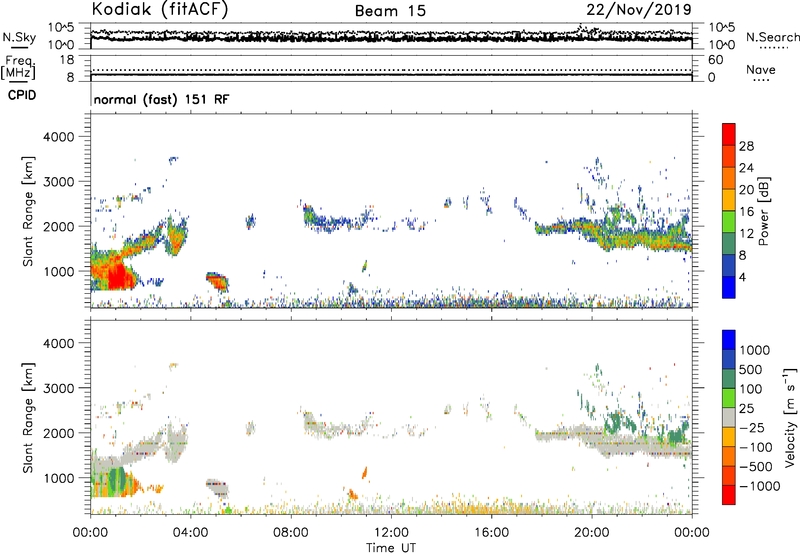Image resolution: width=800 pixels, height=554 pixels.
Task: Select the bright blue bottom power colorbar segment
Action: [729, 287]
